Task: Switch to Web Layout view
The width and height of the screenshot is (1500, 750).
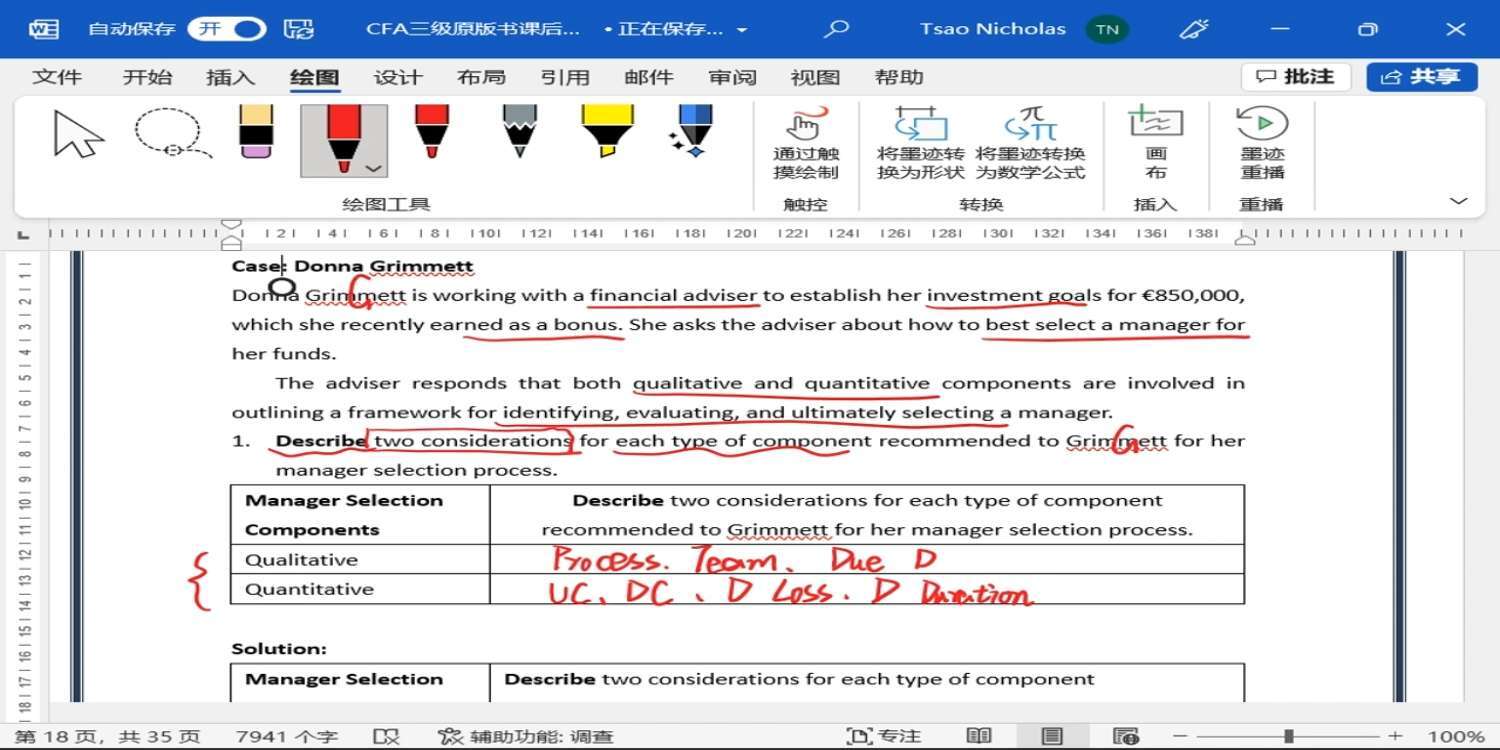Action: point(1126,737)
